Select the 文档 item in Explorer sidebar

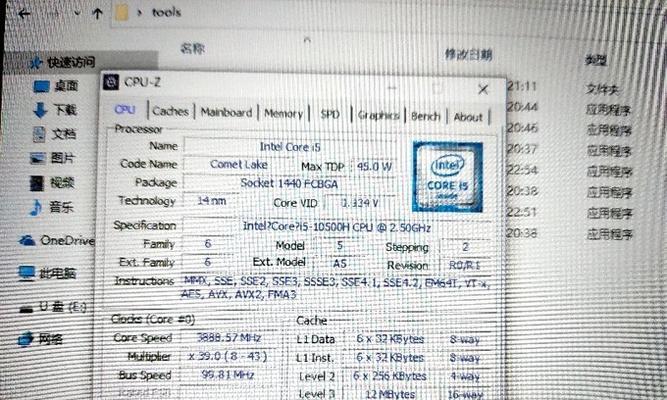point(63,134)
